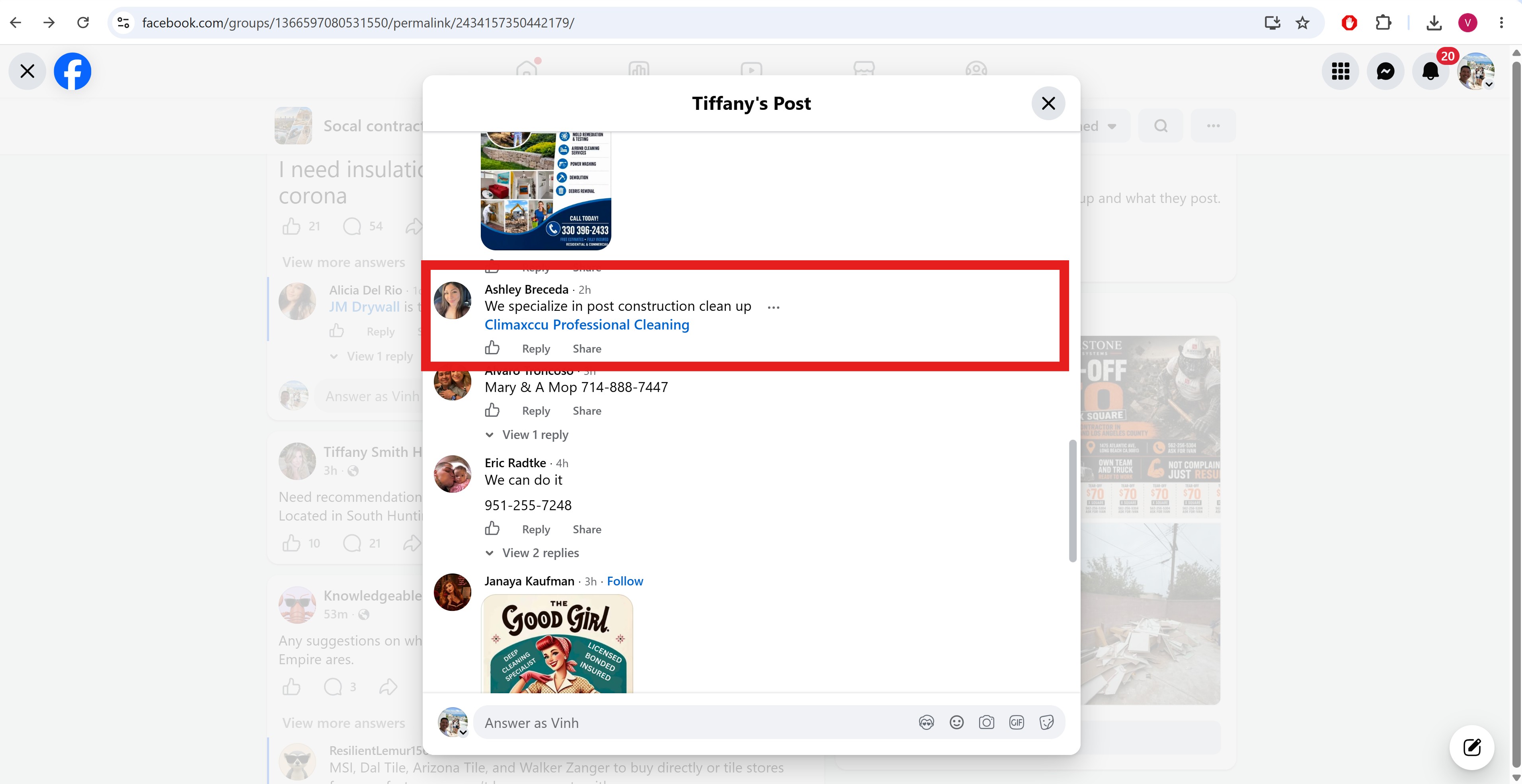1522x784 pixels.
Task: Switch commenting identity via avatar next to answer box
Action: pos(453,723)
